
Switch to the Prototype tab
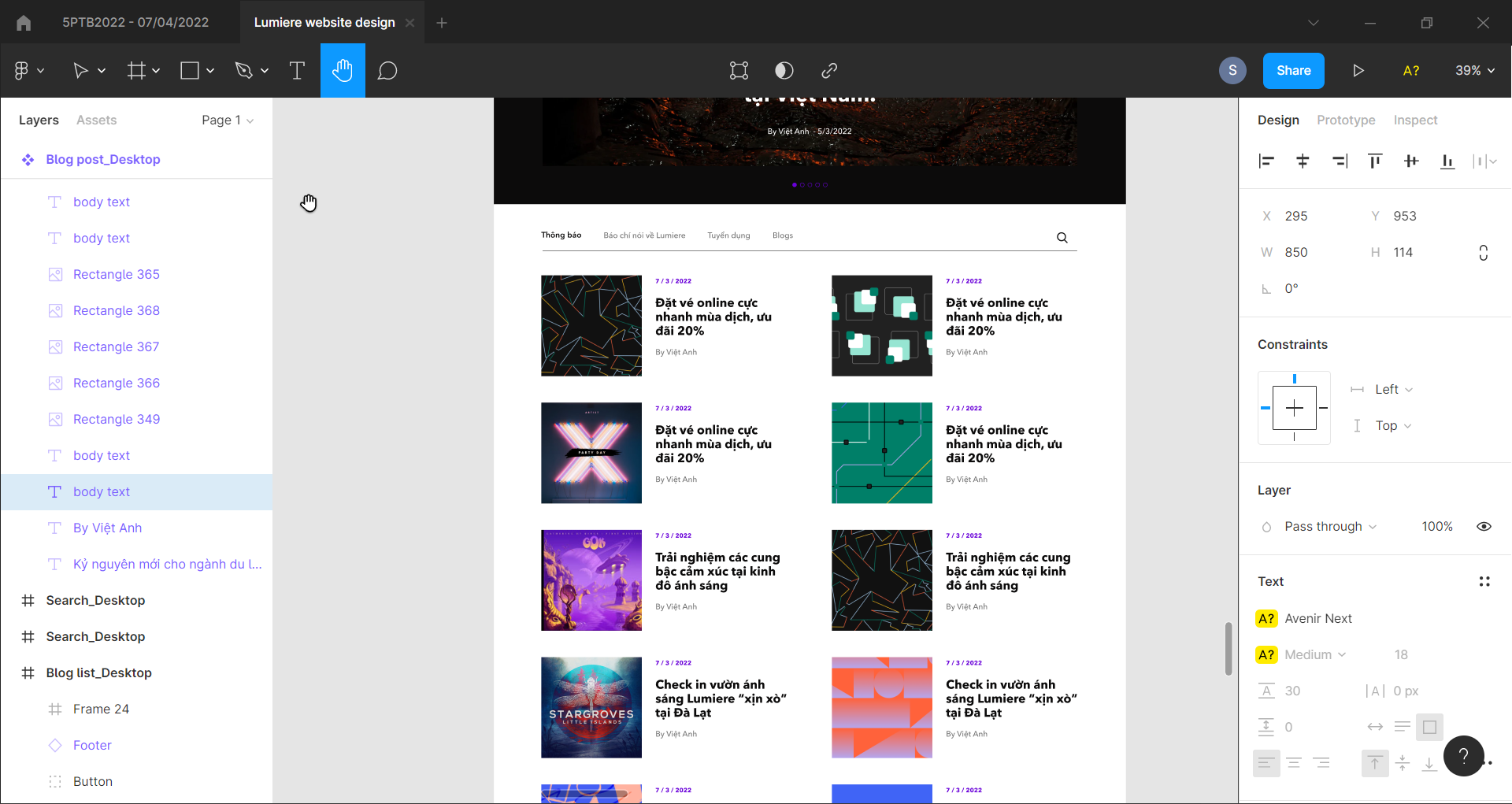pos(1346,120)
